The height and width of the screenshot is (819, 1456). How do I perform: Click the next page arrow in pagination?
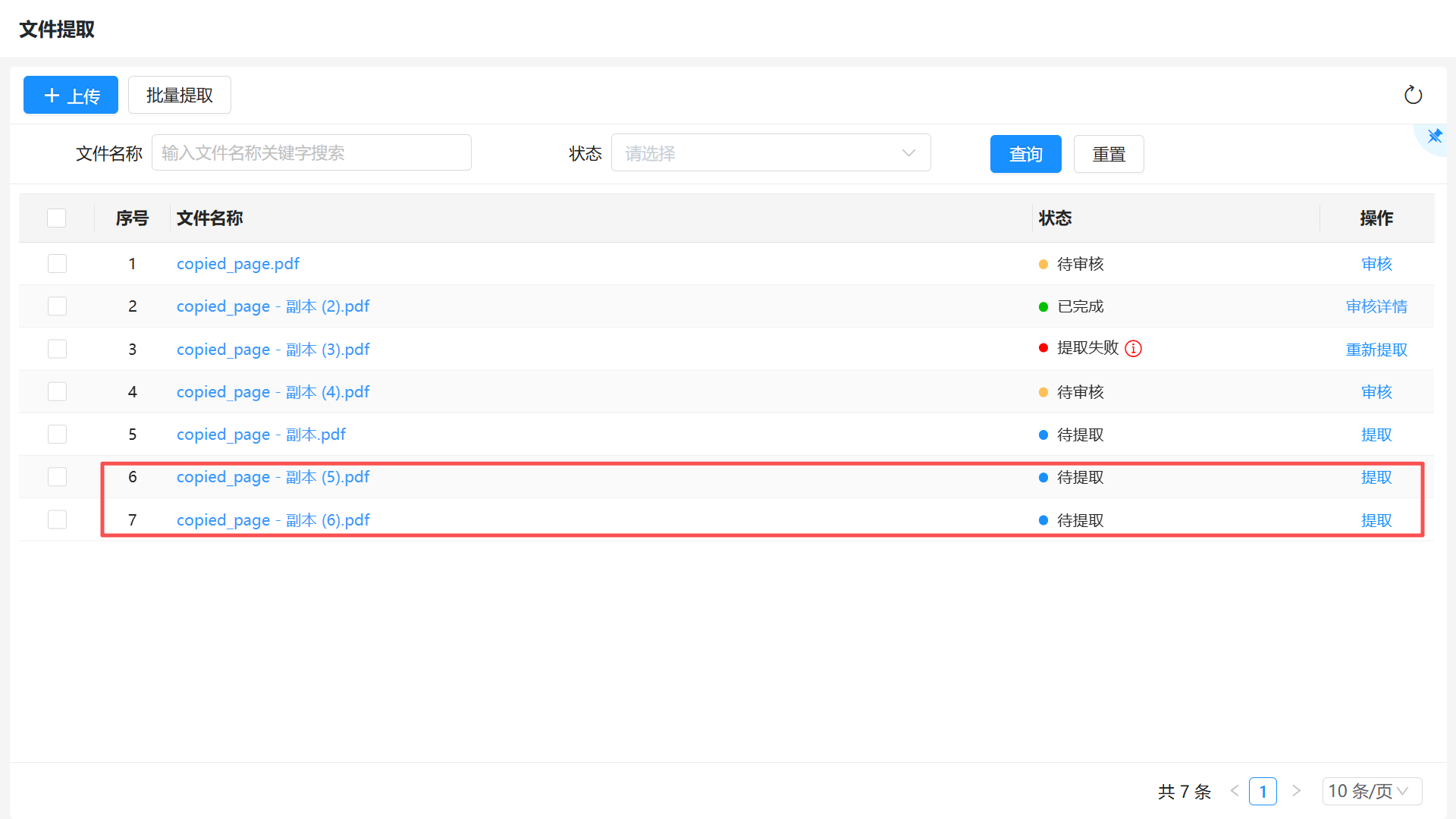(x=1297, y=791)
